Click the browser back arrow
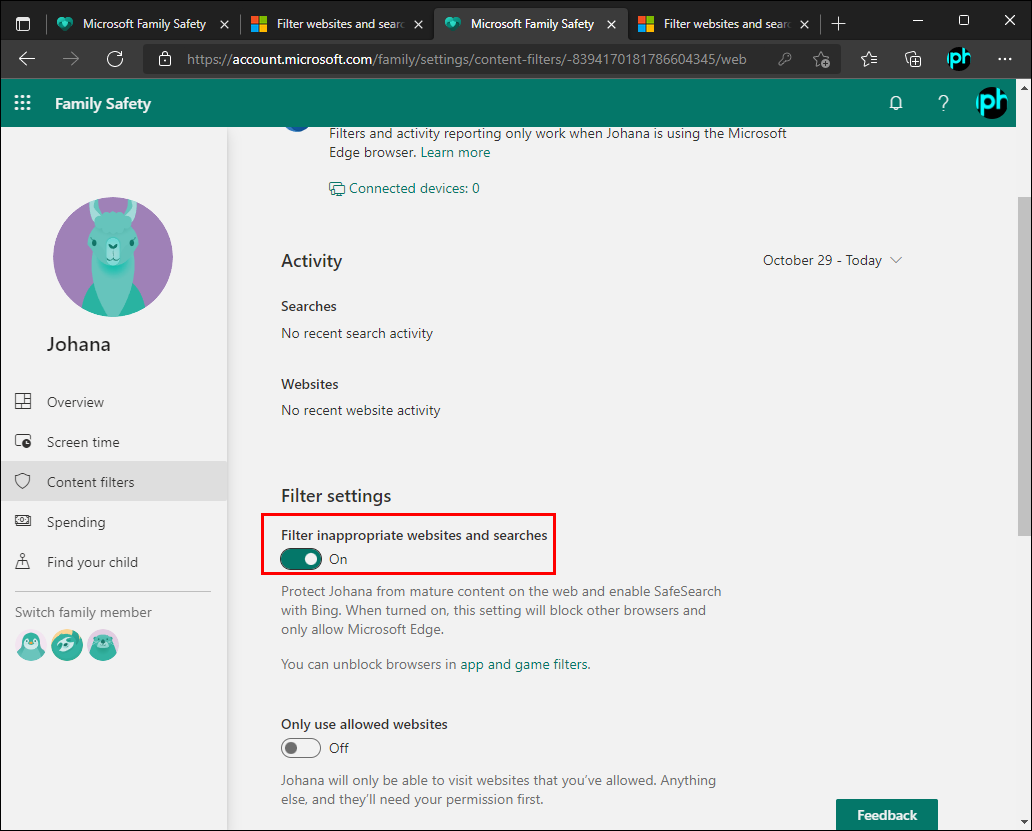Viewport: 1032px width, 831px height. pyautogui.click(x=27, y=59)
